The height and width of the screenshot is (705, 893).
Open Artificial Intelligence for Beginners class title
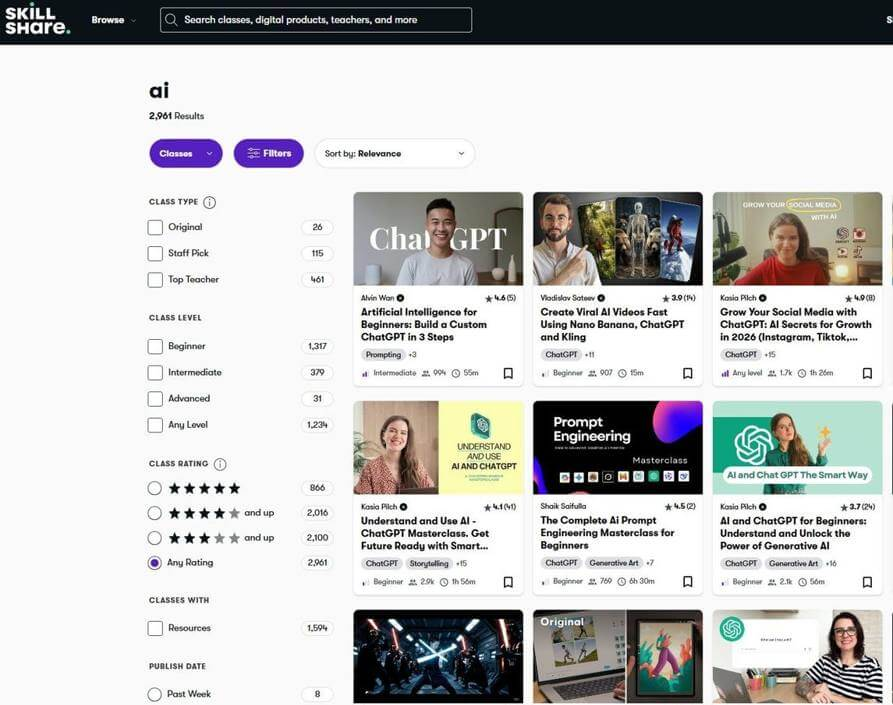tap(424, 325)
